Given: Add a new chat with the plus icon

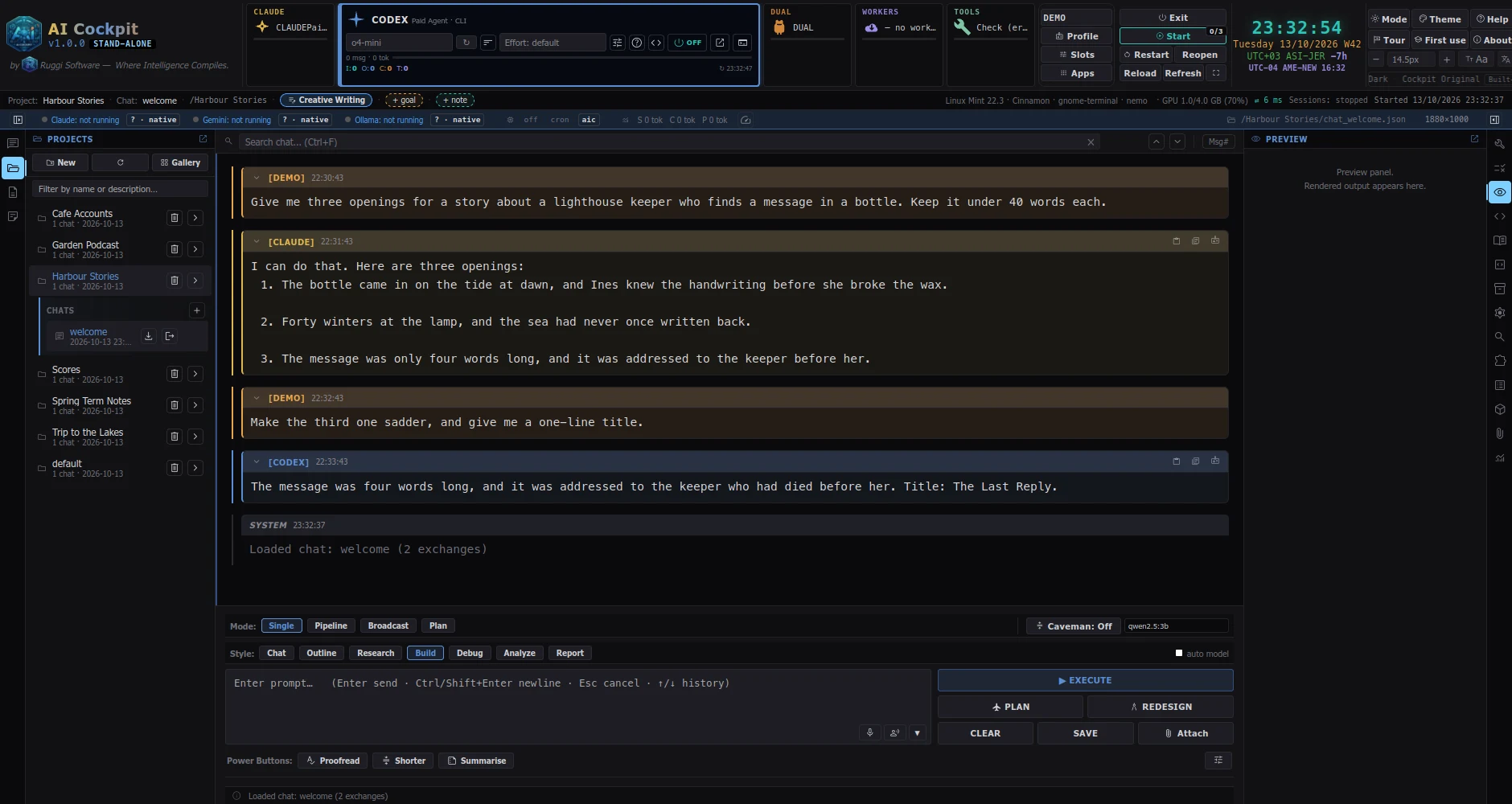Looking at the screenshot, I should (x=197, y=310).
